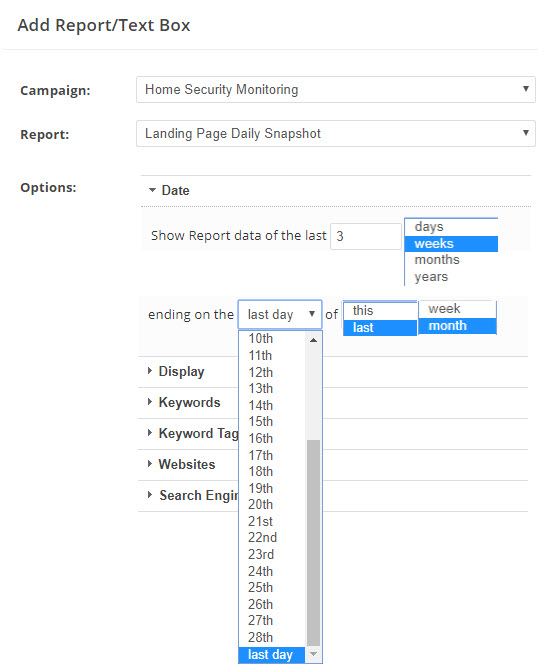Screen dimensions: 546x670
Task: Click the day list scroll-down arrow
Action: click(x=314, y=654)
